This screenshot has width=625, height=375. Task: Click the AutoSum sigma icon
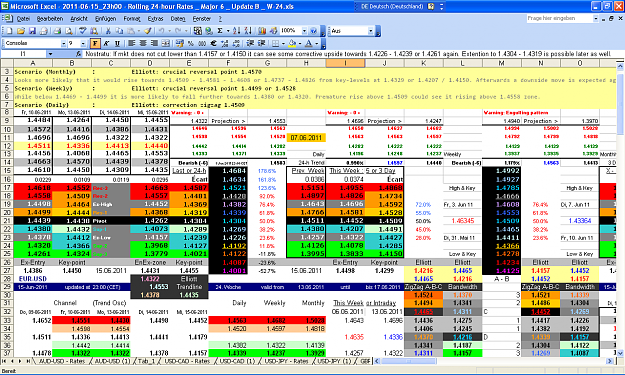click(220, 31)
